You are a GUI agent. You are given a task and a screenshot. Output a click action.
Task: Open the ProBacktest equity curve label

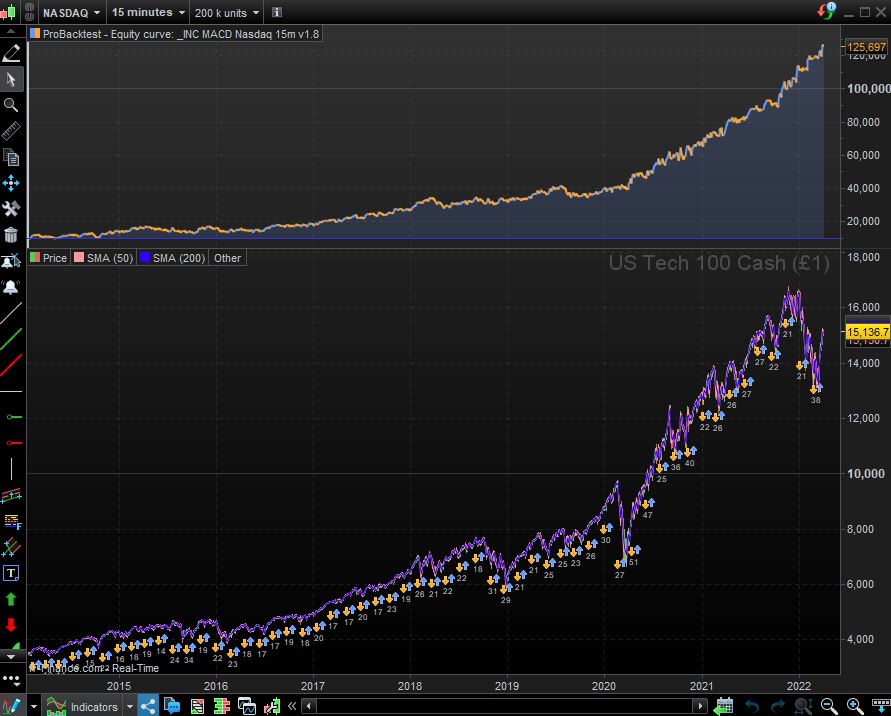[175, 34]
